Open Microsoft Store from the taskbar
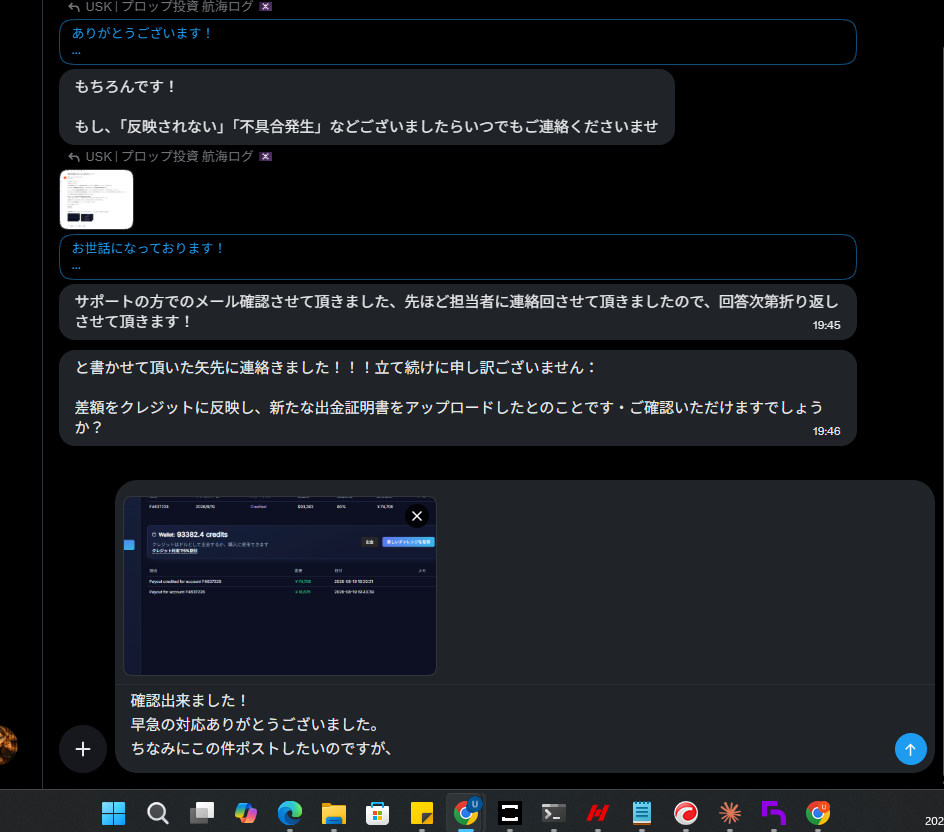The width and height of the screenshot is (944, 832). 377,813
